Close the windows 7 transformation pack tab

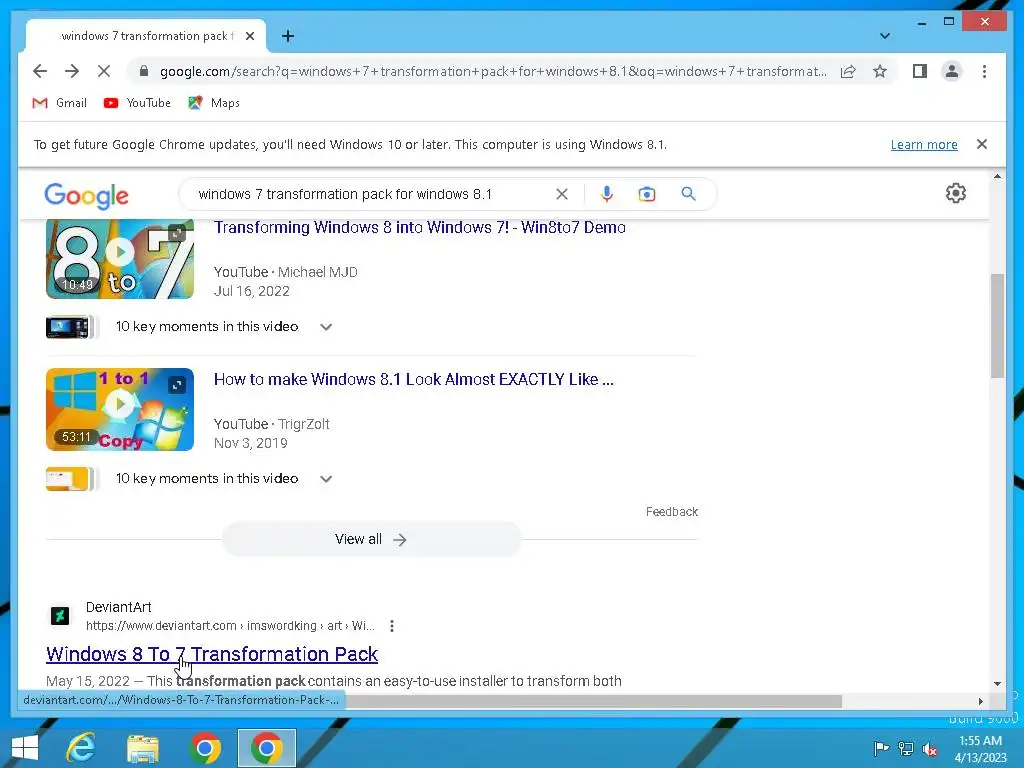tap(249, 36)
